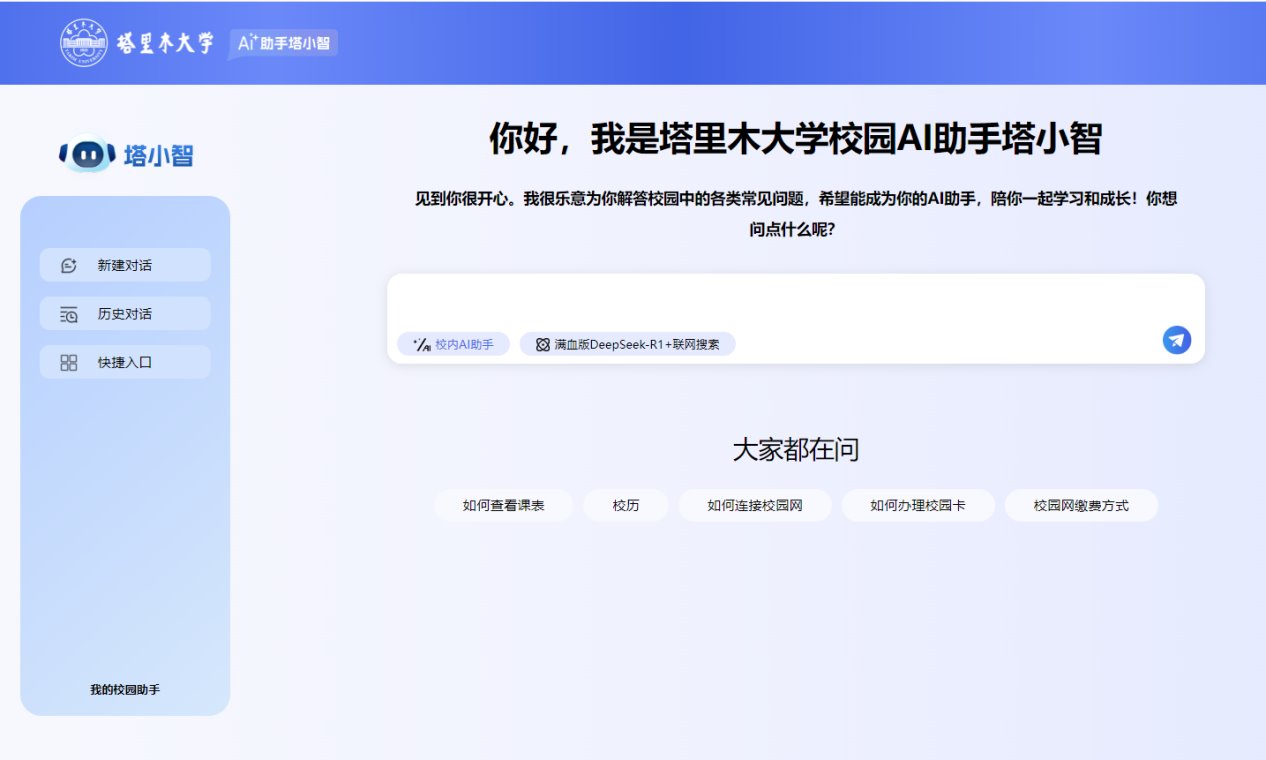Click the 快捷入口 four-square grid icon
The width and height of the screenshot is (1266, 760).
[x=69, y=363]
